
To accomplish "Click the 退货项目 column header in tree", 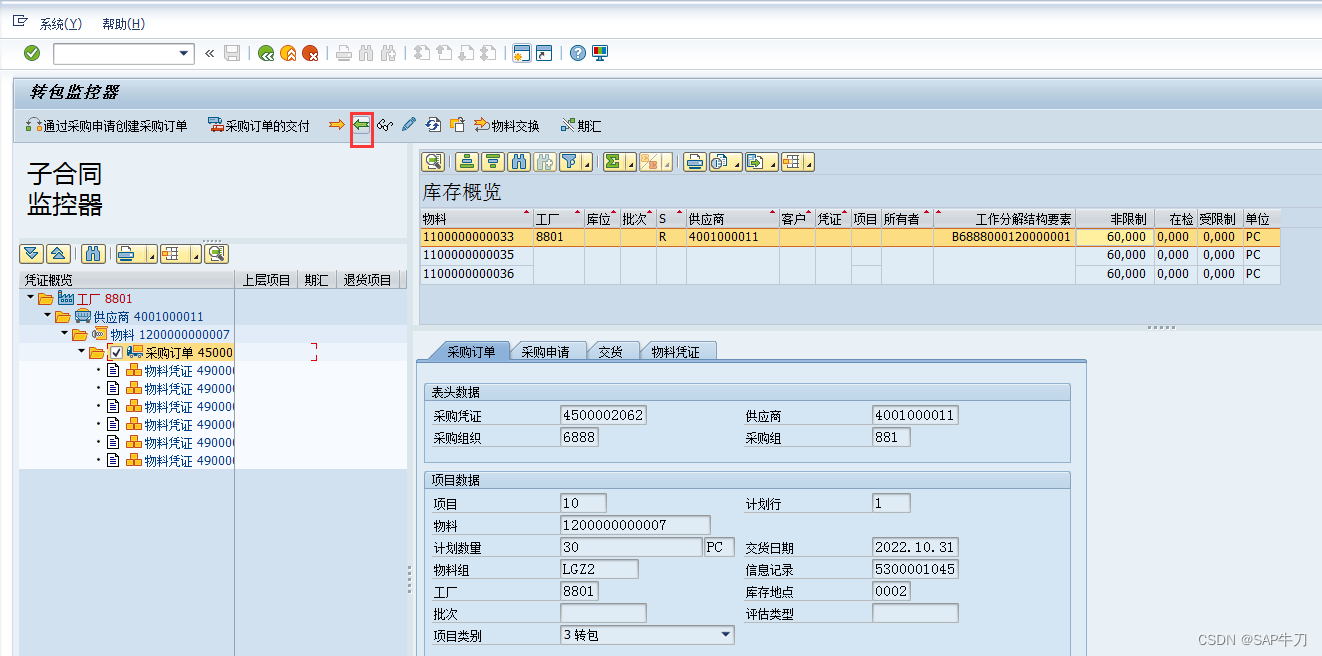I will point(368,280).
